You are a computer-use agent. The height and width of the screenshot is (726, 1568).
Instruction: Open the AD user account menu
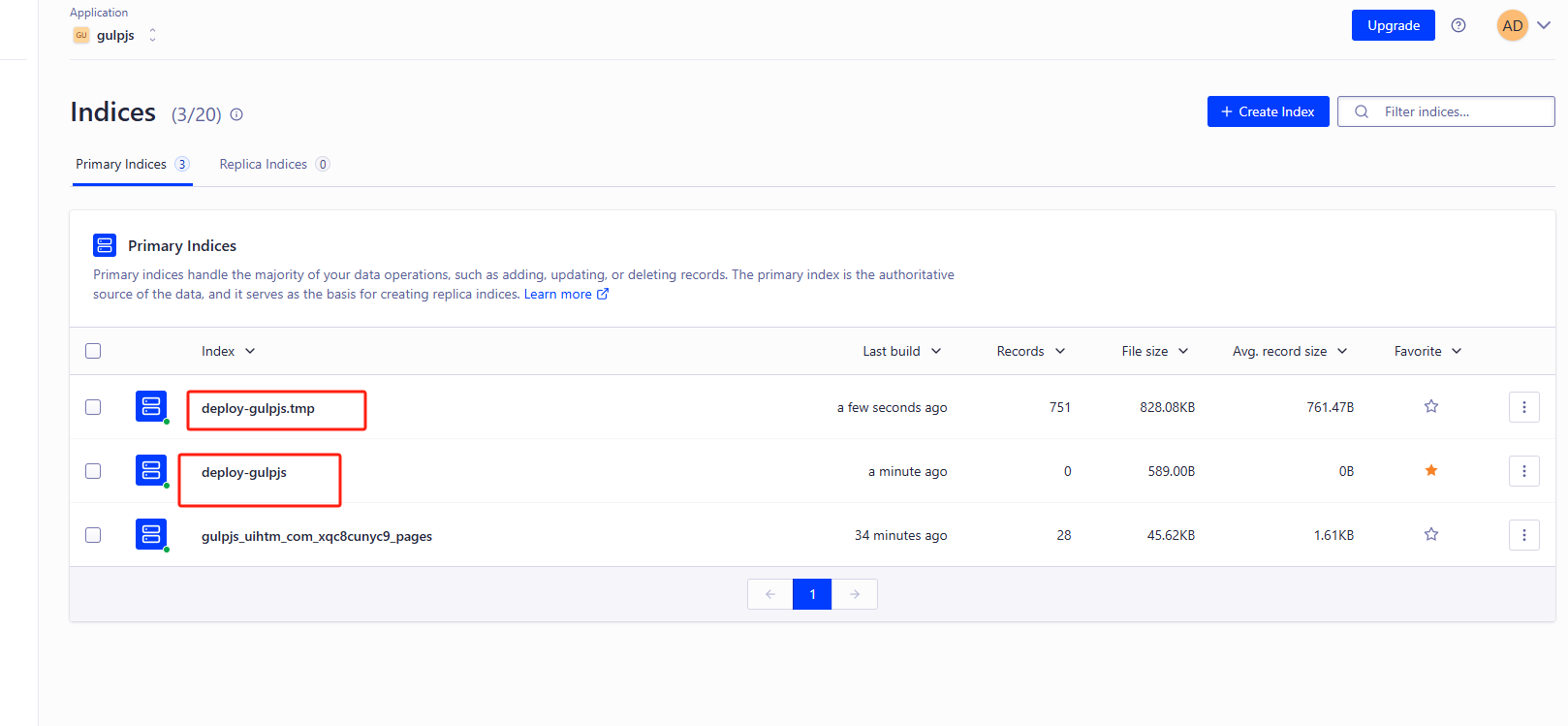pyautogui.click(x=1523, y=26)
